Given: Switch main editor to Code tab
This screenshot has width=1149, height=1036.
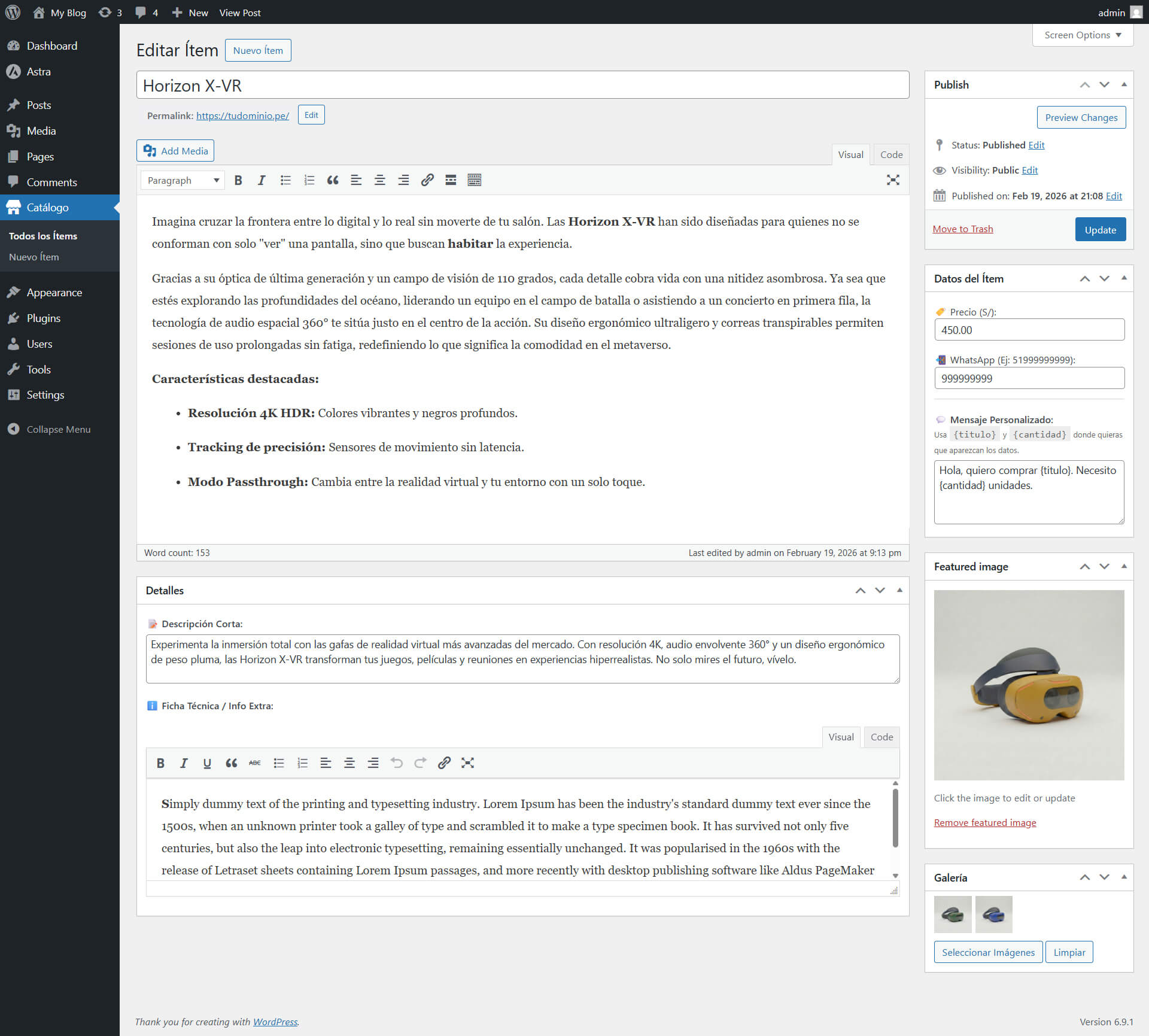Looking at the screenshot, I should pyautogui.click(x=891, y=154).
